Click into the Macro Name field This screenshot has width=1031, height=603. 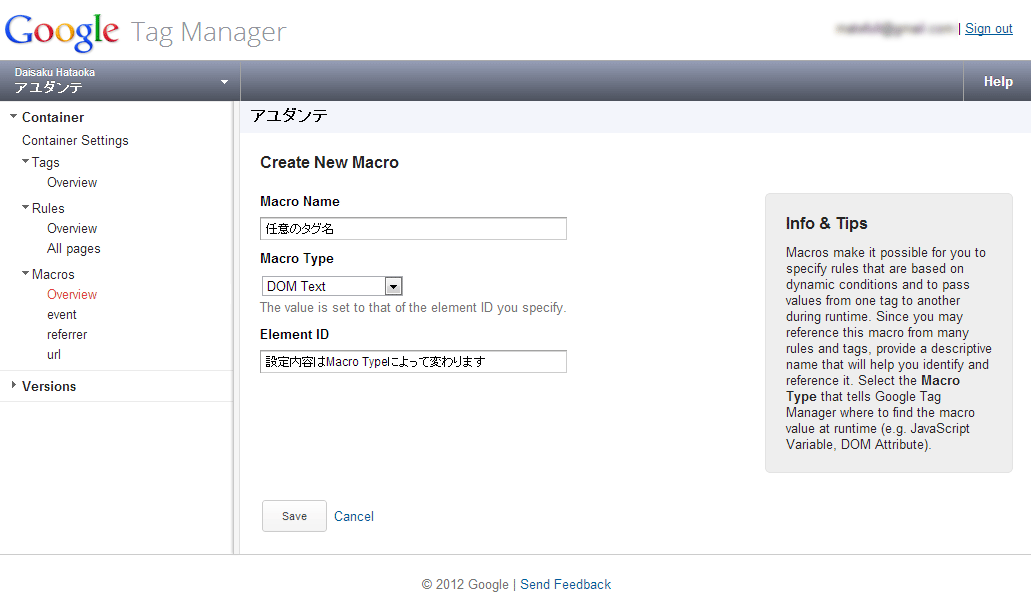point(413,229)
